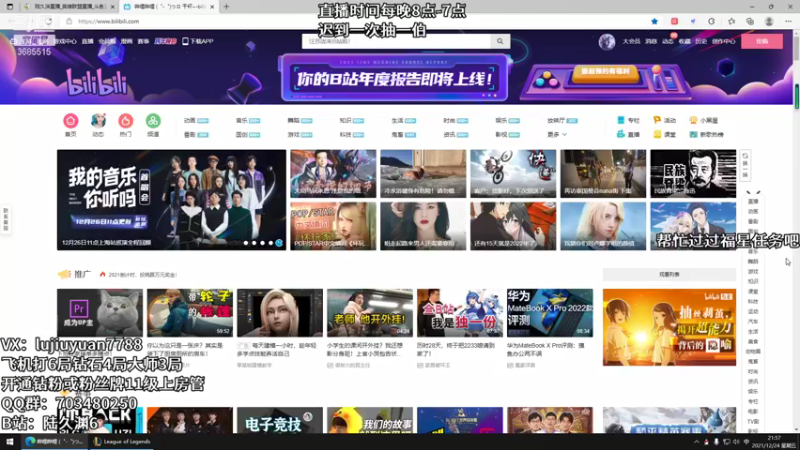800x450 pixels.
Task: Click the Edge browser taskbar item
Action: (54, 442)
